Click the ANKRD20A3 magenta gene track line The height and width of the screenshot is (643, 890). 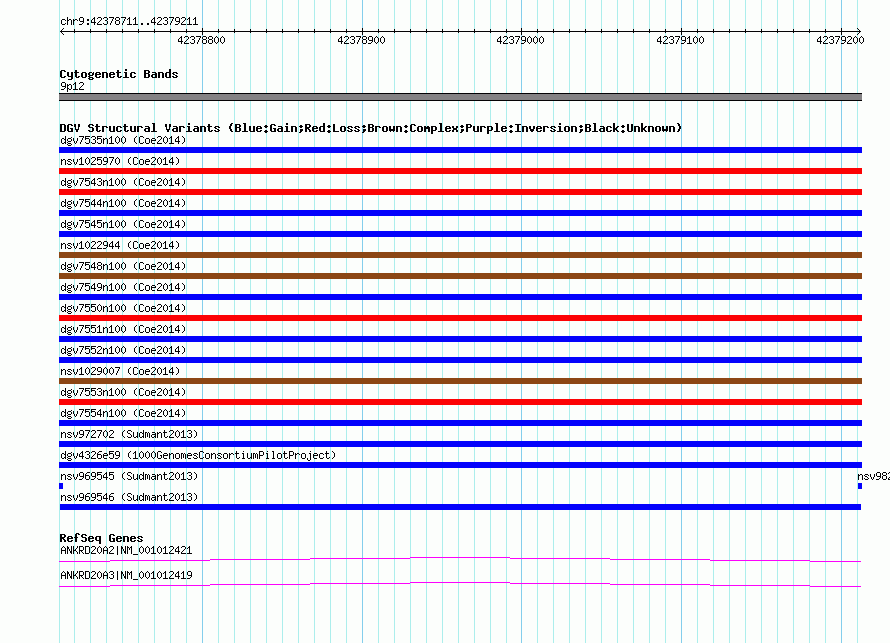(460, 585)
